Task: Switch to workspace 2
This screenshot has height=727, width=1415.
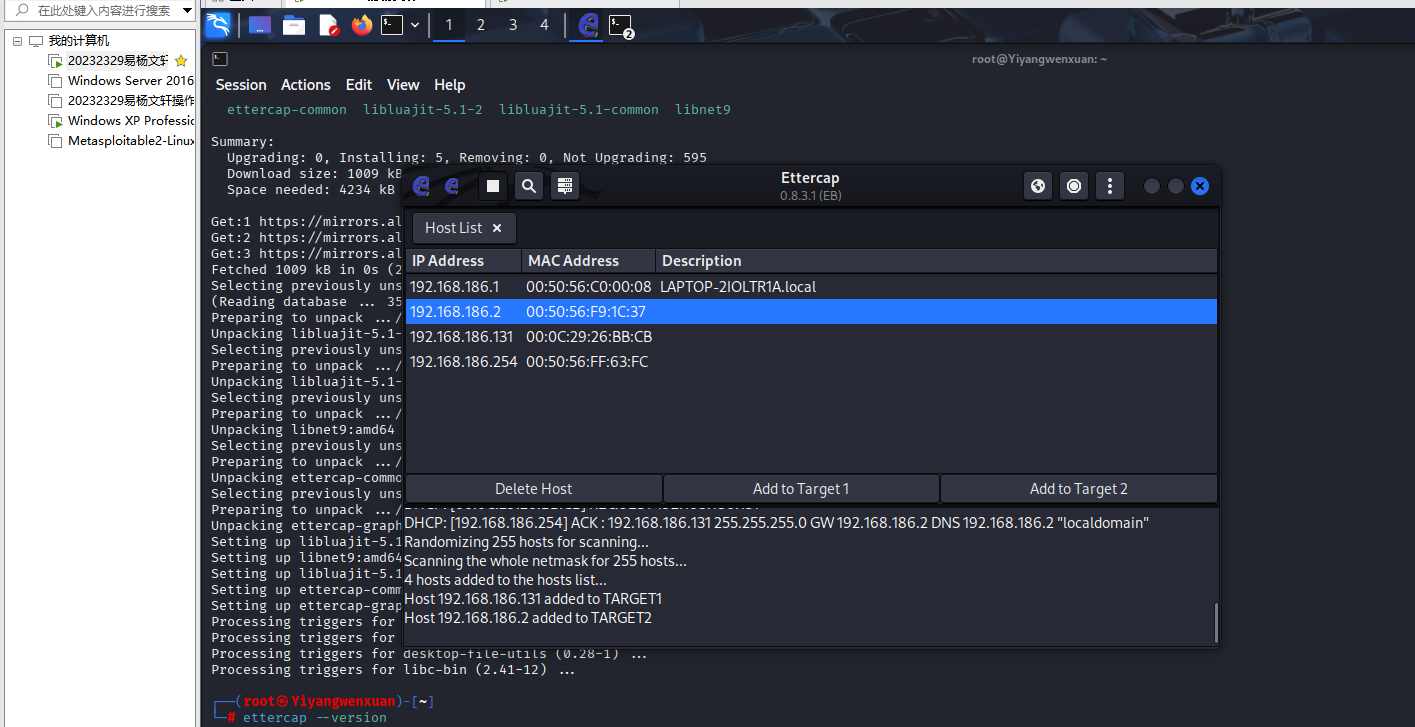Action: point(481,25)
